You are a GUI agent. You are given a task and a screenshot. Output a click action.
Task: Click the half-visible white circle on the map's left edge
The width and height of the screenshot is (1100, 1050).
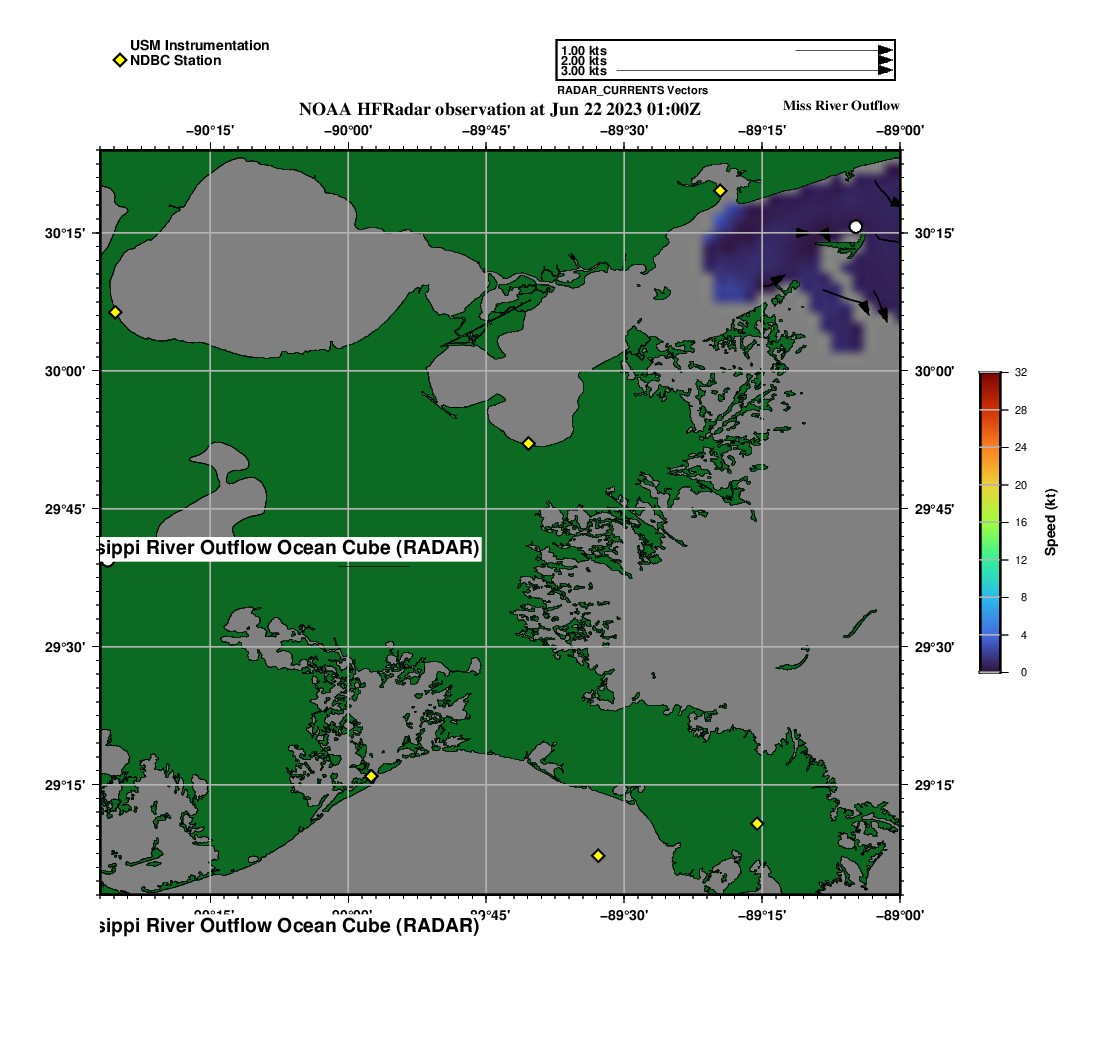(107, 559)
